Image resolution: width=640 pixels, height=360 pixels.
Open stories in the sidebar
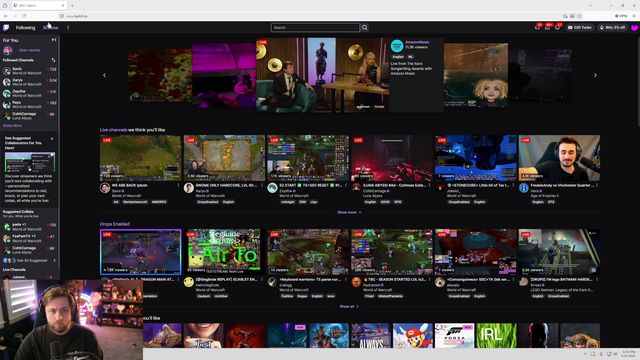[x=29, y=50]
